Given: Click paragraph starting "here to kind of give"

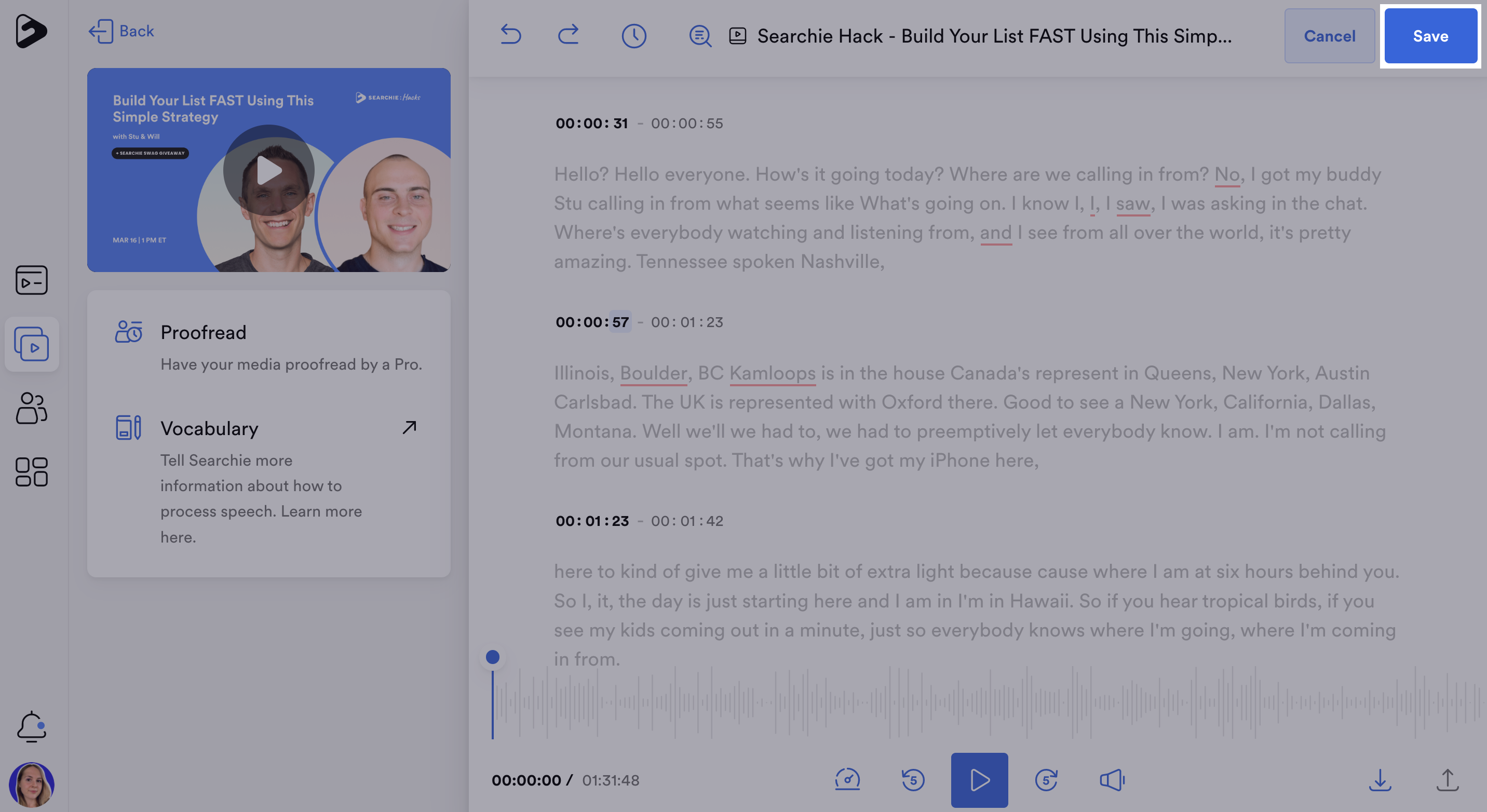Looking at the screenshot, I should tap(977, 615).
